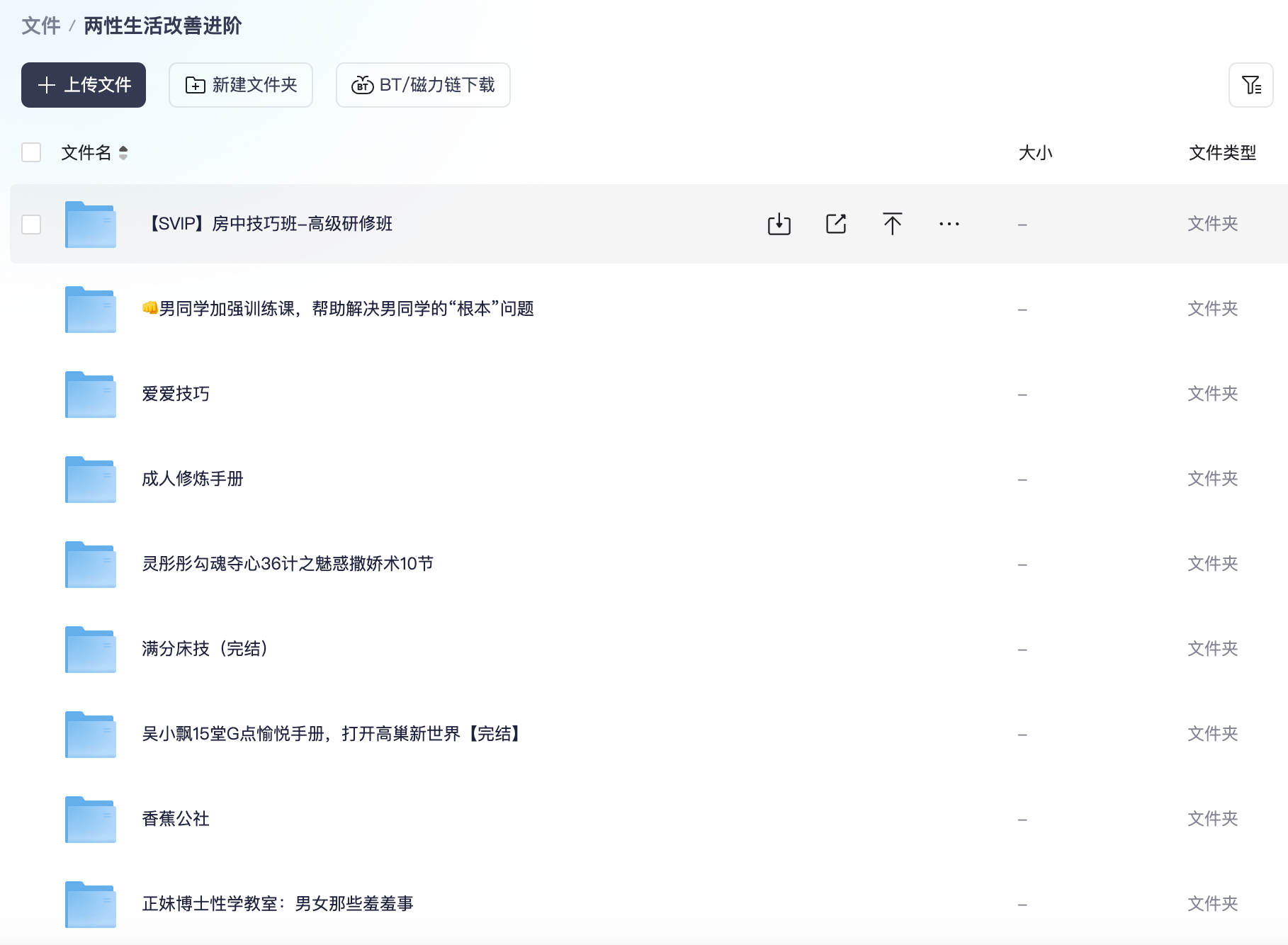
Task: Open the 文件 breadcrumb link
Action: (41, 26)
